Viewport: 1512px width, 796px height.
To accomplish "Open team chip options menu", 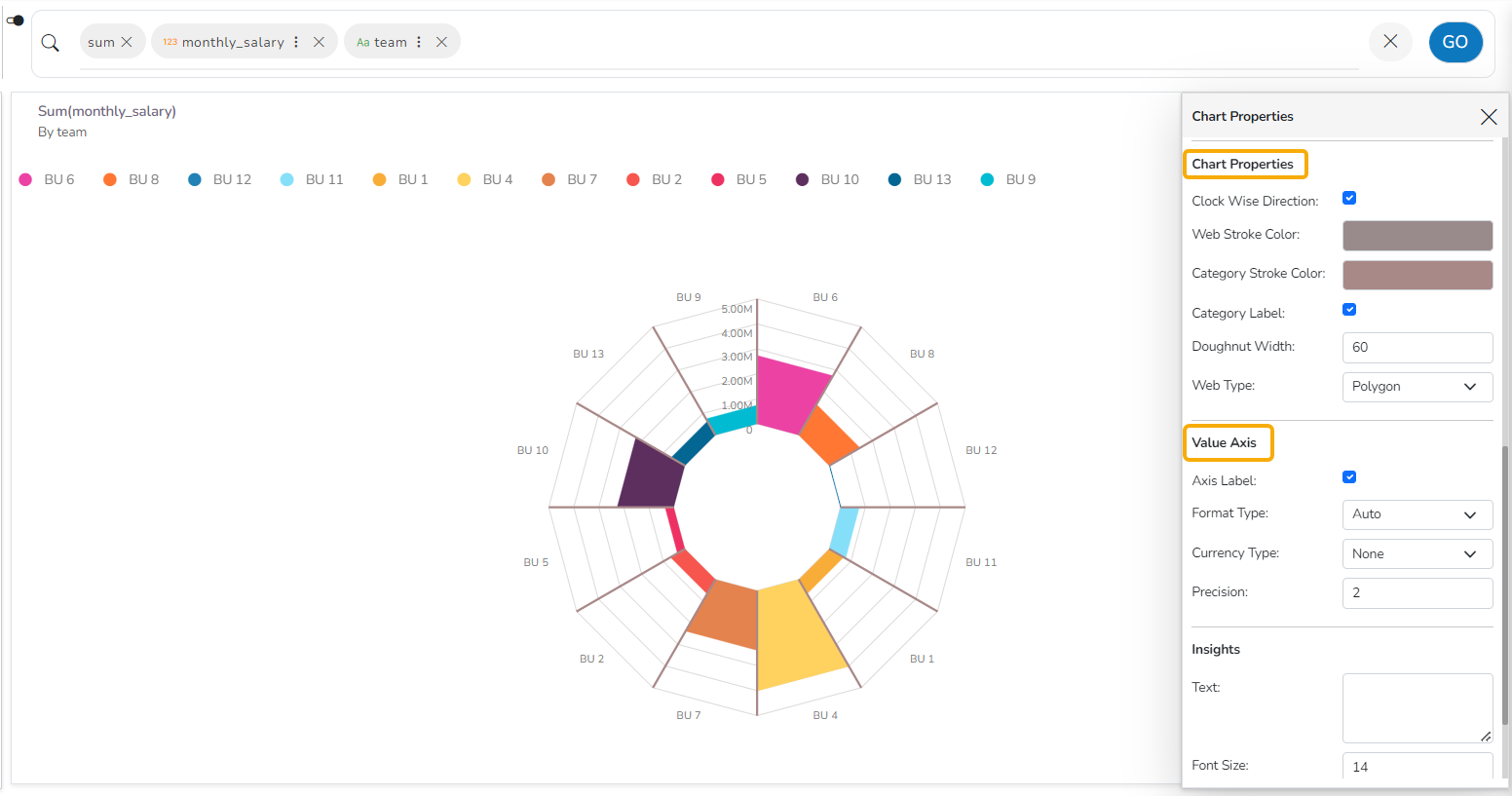I will click(x=419, y=42).
